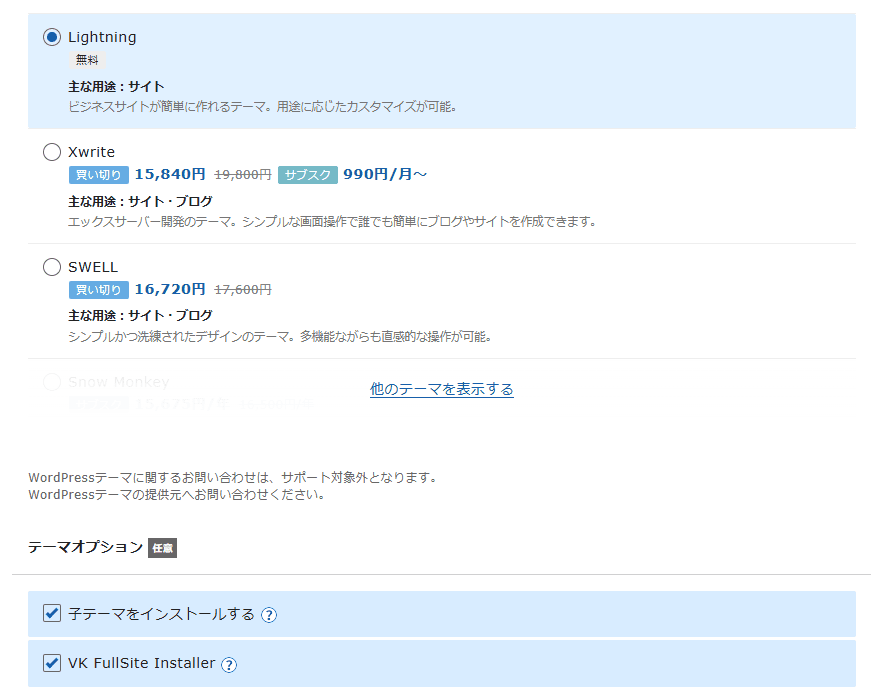Image resolution: width=871 pixels, height=696 pixels.
Task: Click the Lightning theme name label
Action: 102,37
